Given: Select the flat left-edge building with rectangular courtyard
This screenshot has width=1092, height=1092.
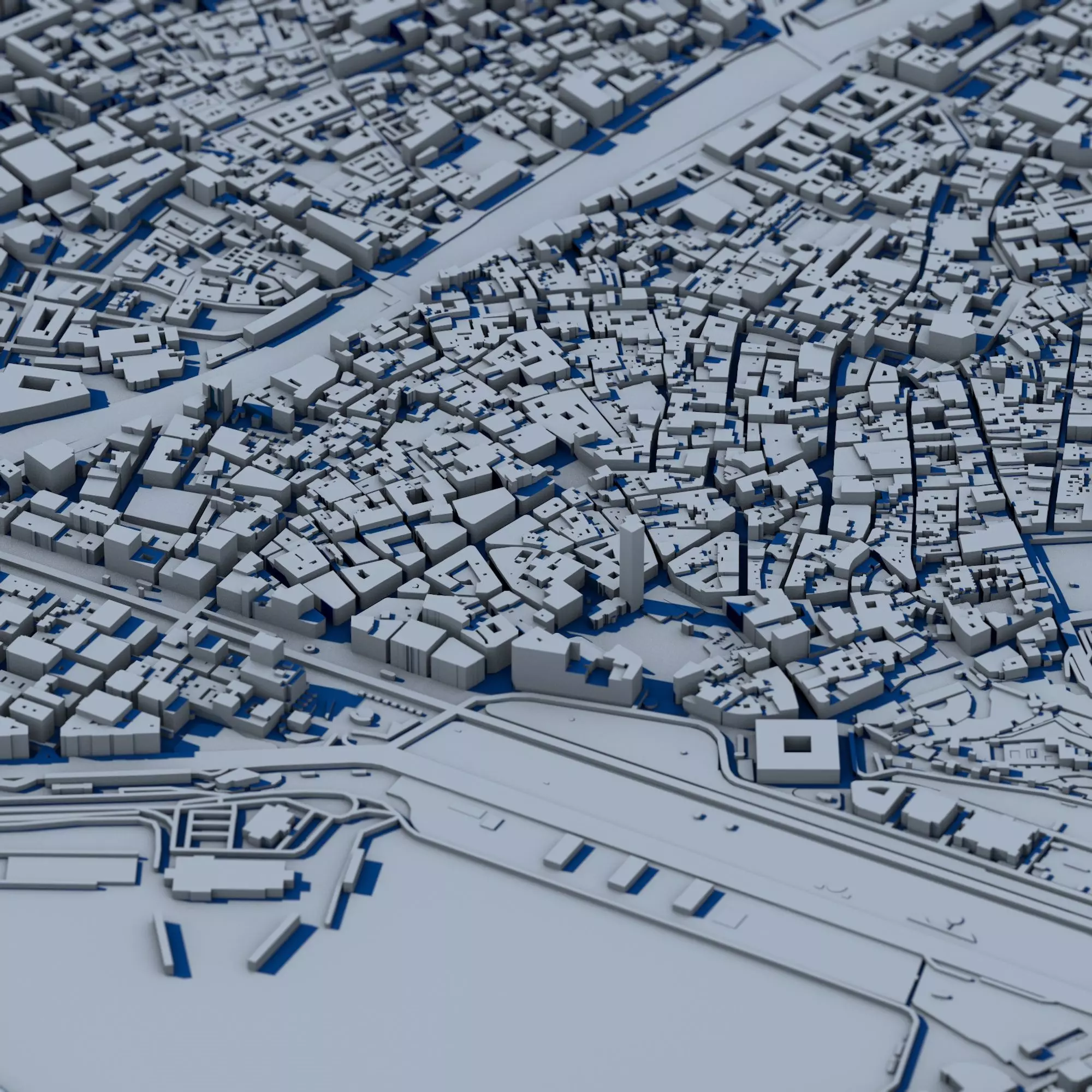Looking at the screenshot, I should point(43,395).
